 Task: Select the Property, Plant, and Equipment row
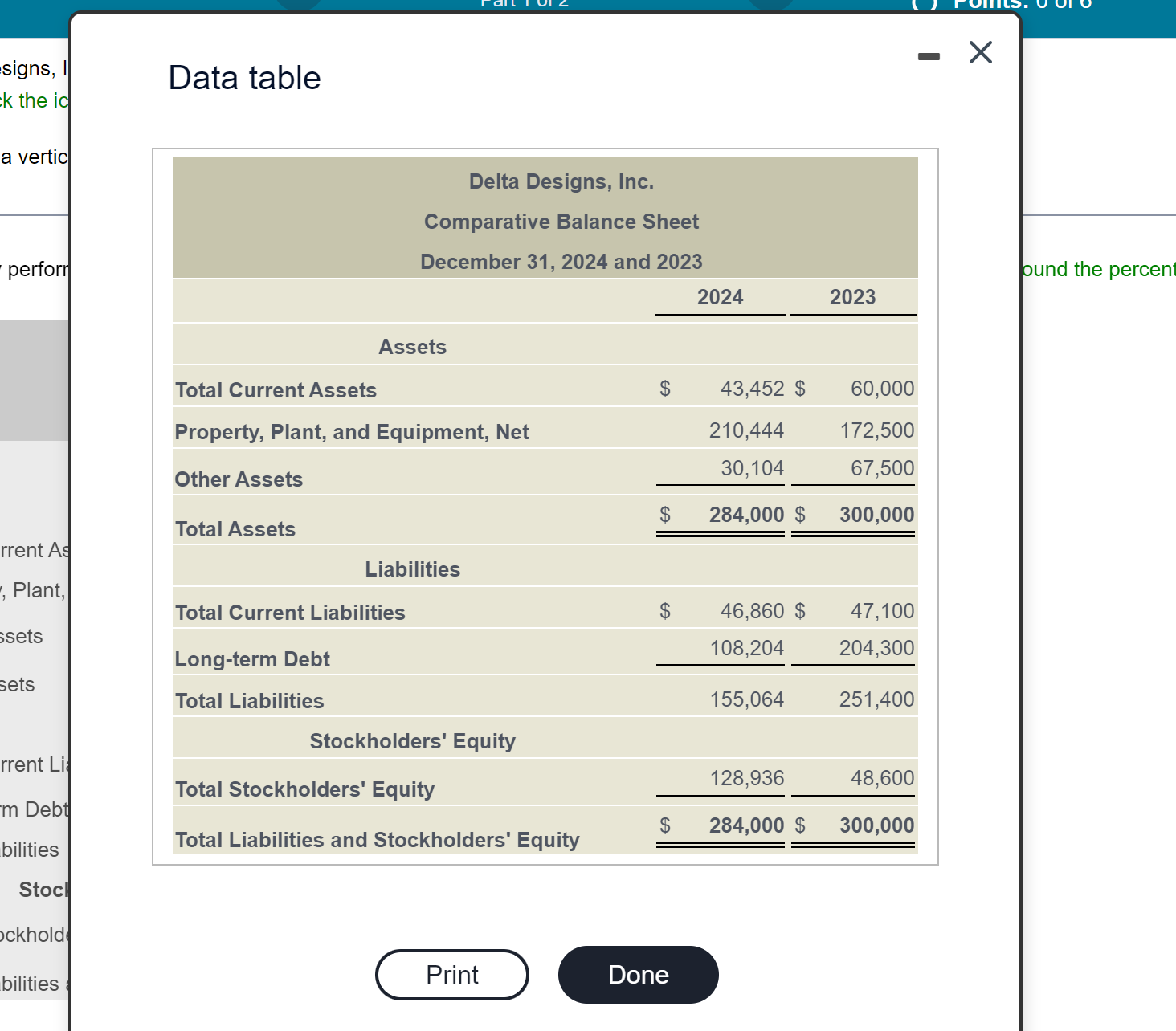(351, 431)
